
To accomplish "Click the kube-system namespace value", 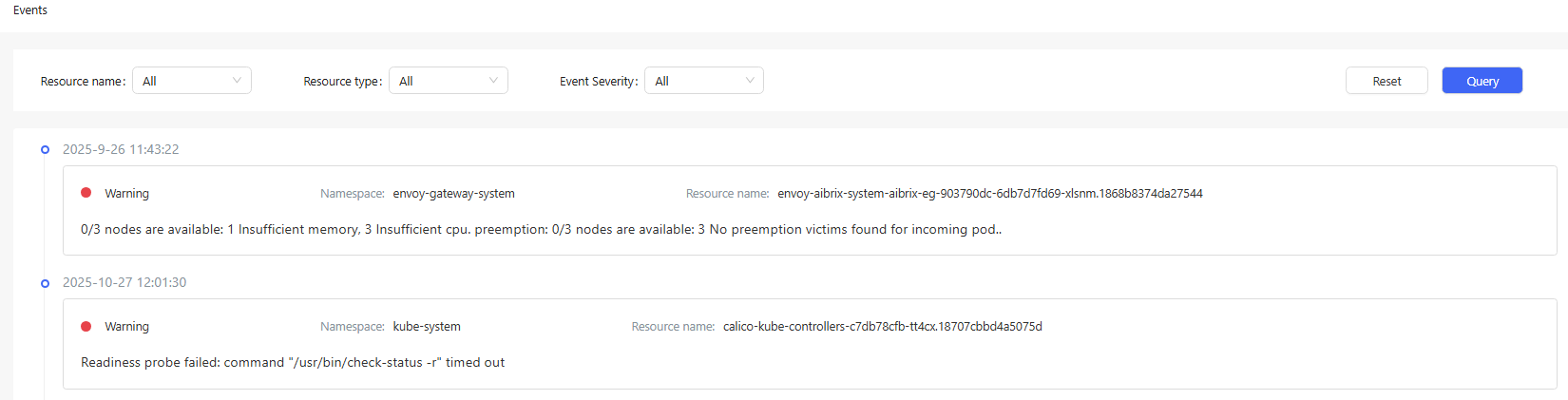I will [427, 327].
